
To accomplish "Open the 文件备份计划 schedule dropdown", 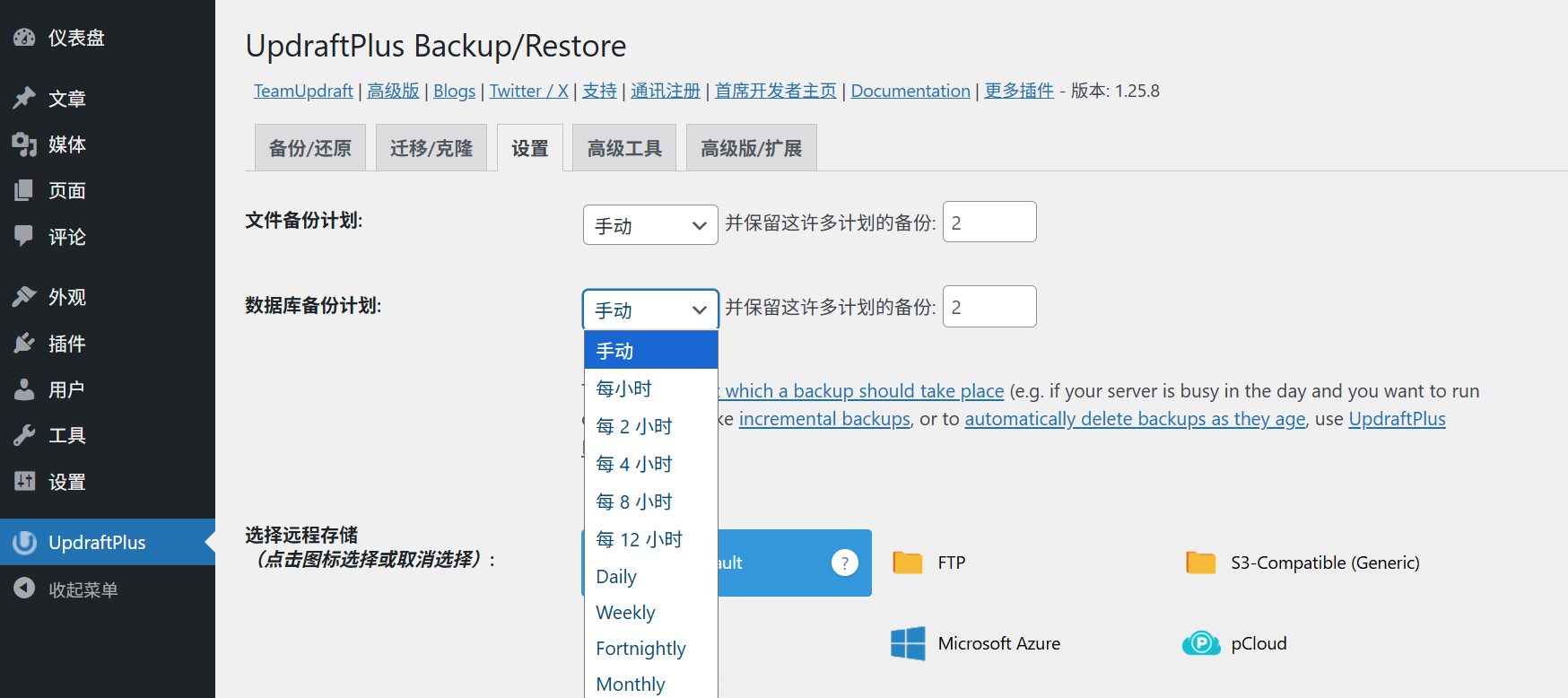I will coord(650,225).
